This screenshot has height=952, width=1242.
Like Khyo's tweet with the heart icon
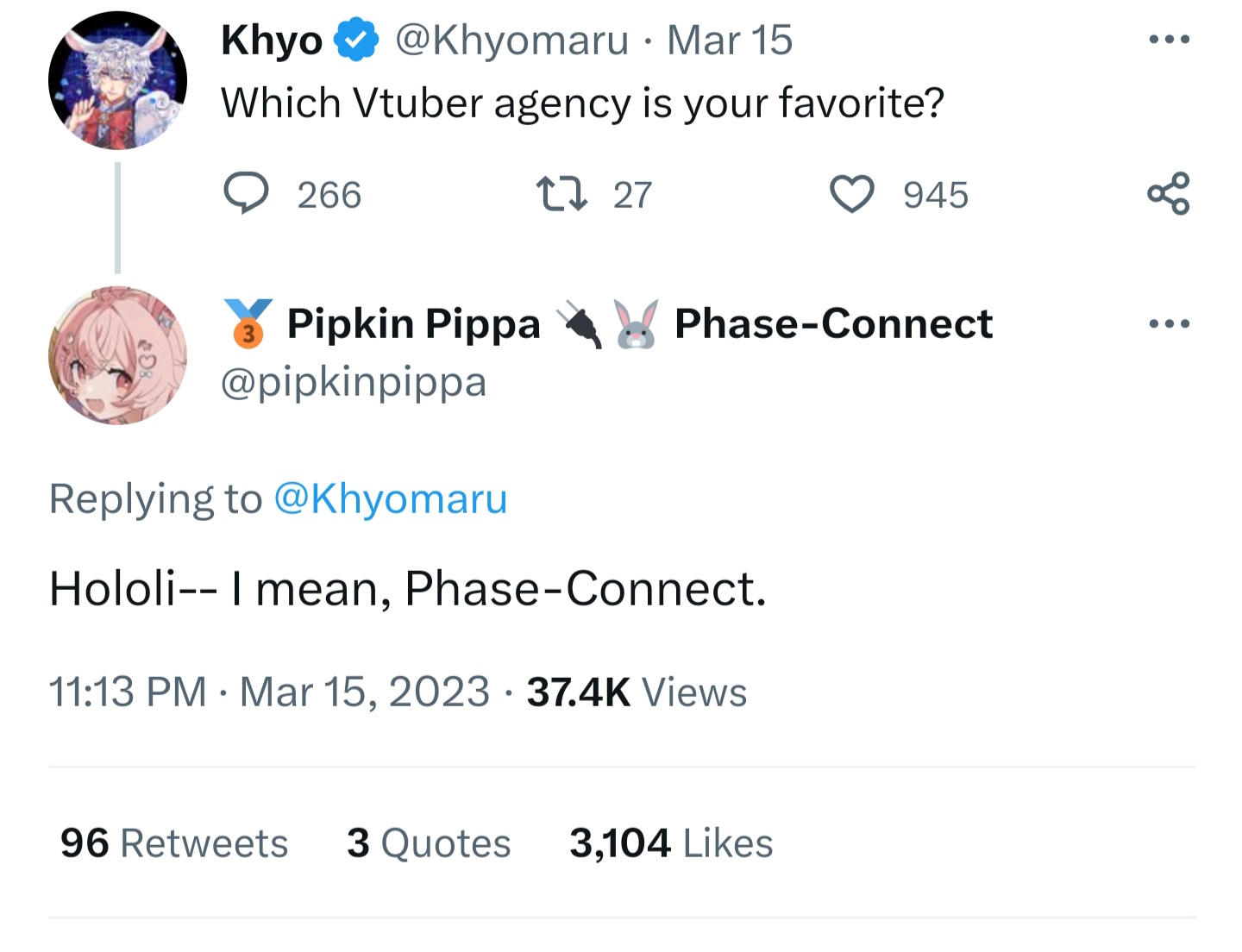click(851, 194)
